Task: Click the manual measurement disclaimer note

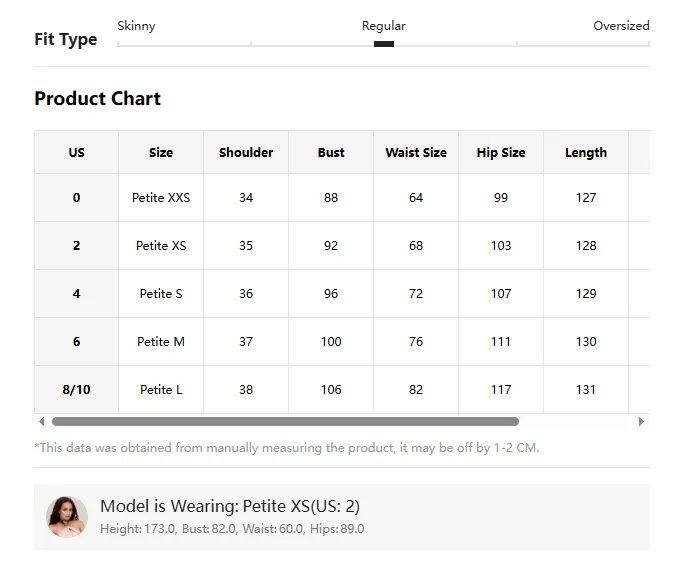Action: (x=287, y=447)
